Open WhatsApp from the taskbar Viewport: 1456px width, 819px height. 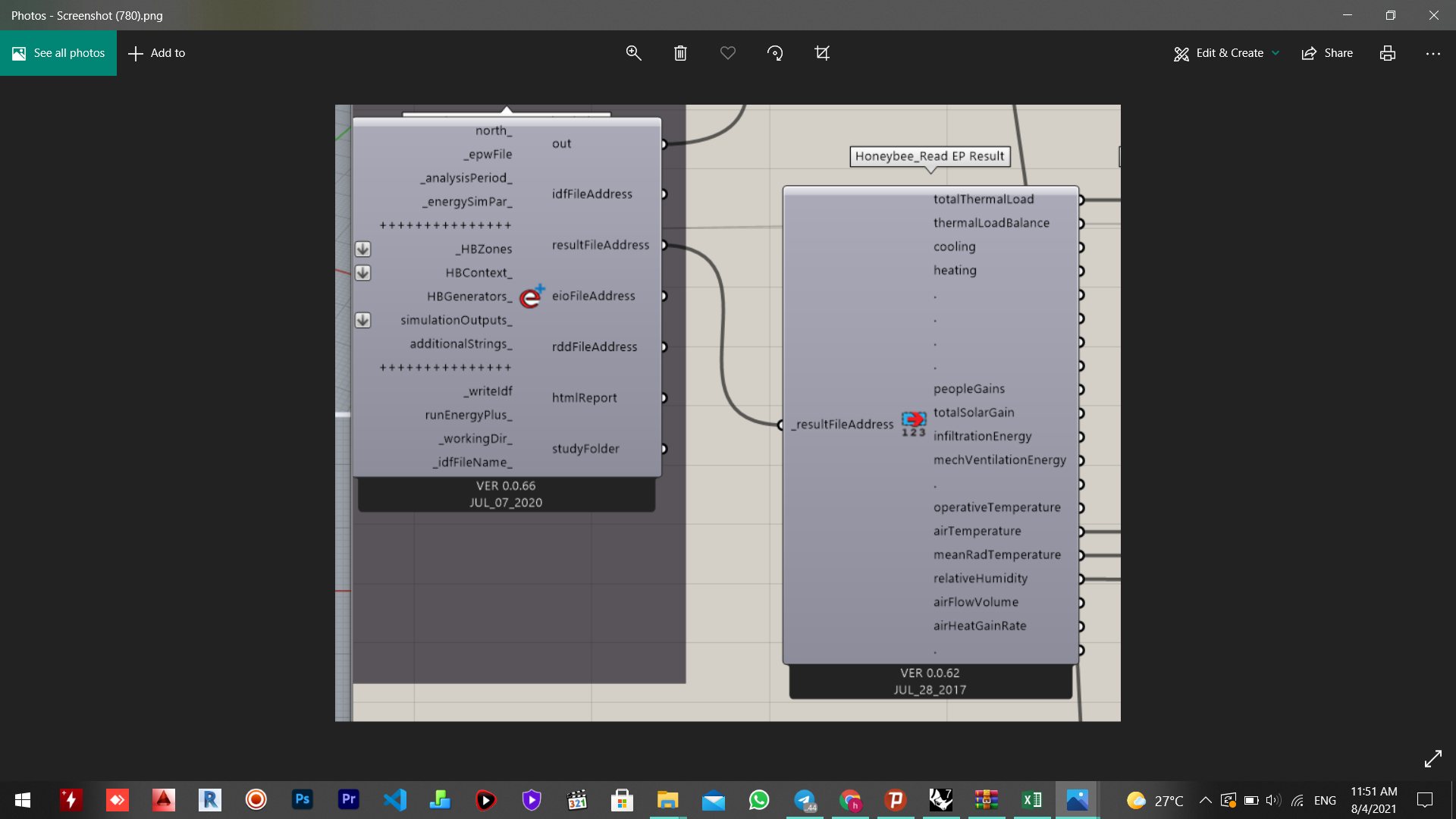pyautogui.click(x=758, y=799)
